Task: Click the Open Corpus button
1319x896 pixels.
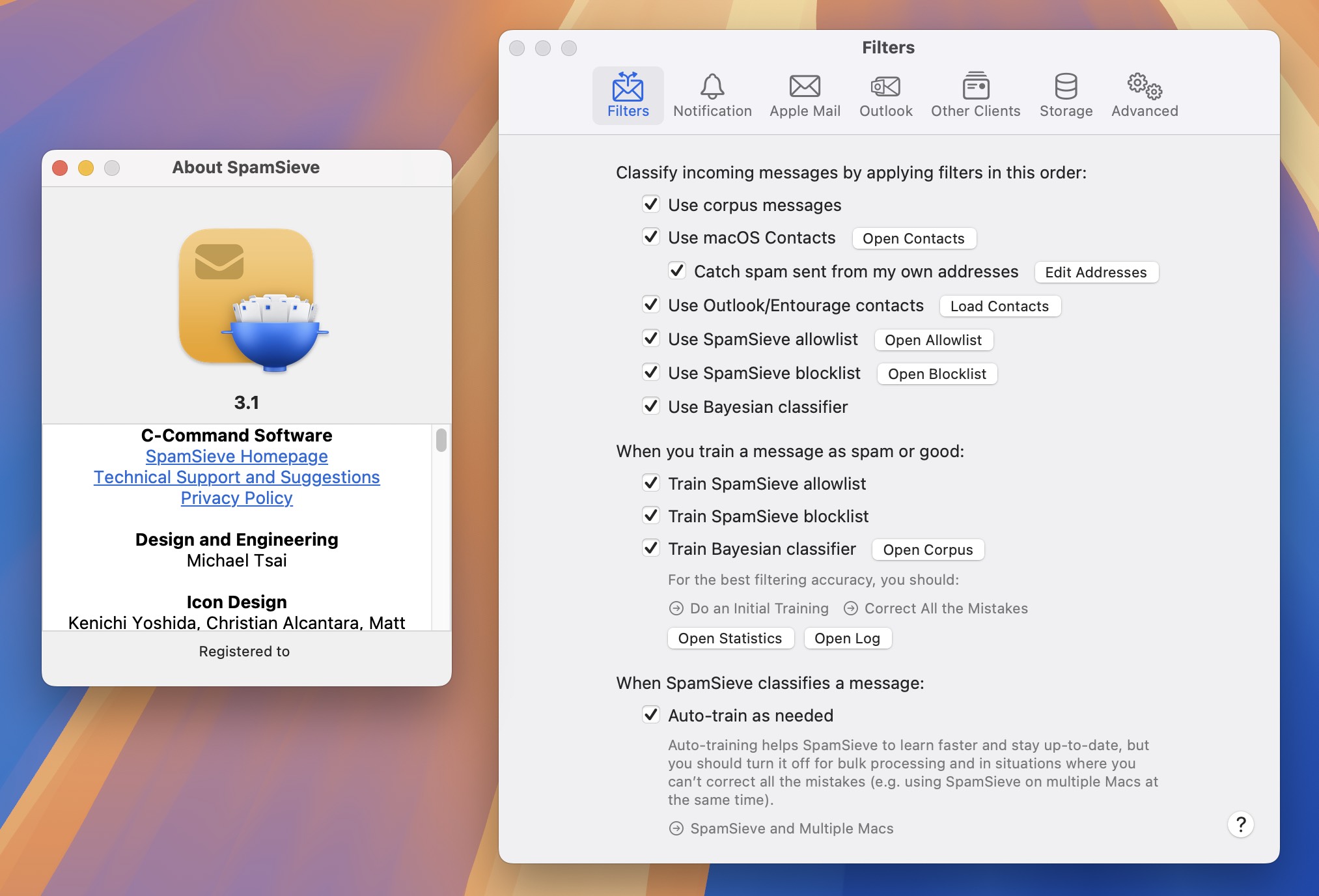Action: click(928, 550)
